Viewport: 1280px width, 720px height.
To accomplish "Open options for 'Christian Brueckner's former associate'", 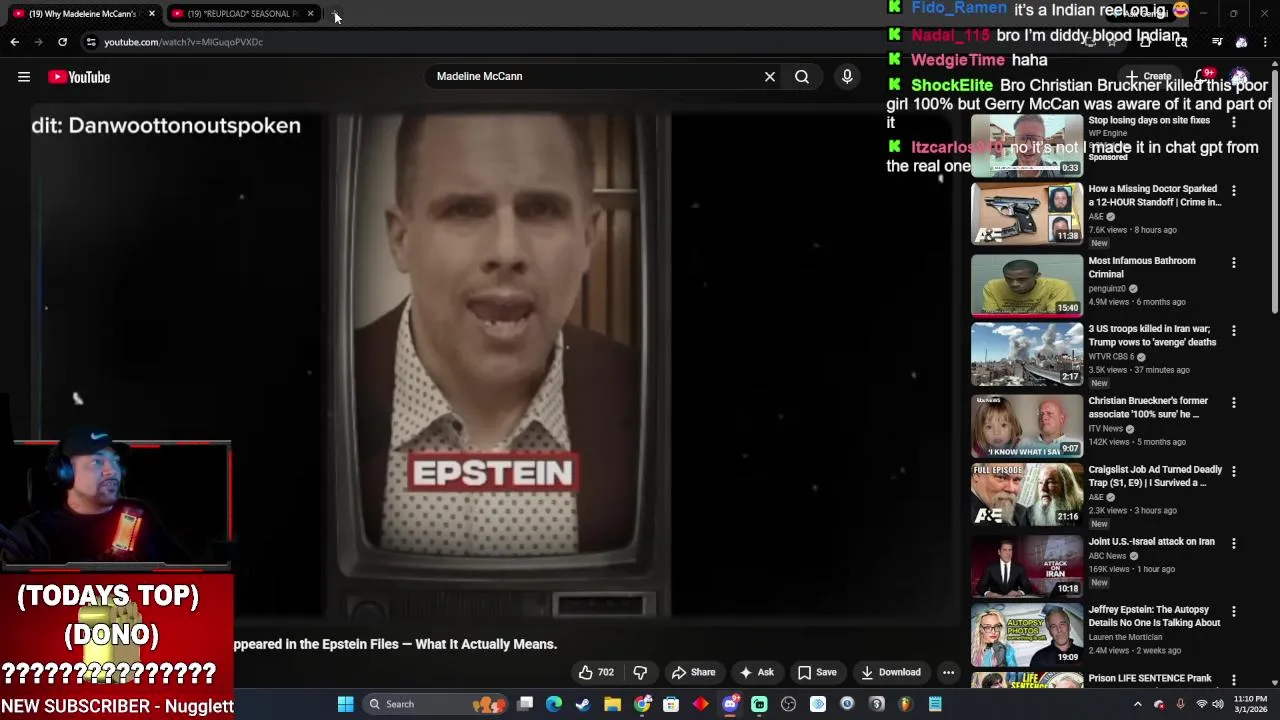I will (x=1234, y=402).
